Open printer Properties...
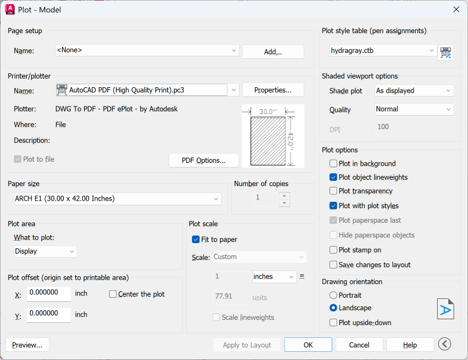Screen dimensions: 468x360 coord(273,90)
